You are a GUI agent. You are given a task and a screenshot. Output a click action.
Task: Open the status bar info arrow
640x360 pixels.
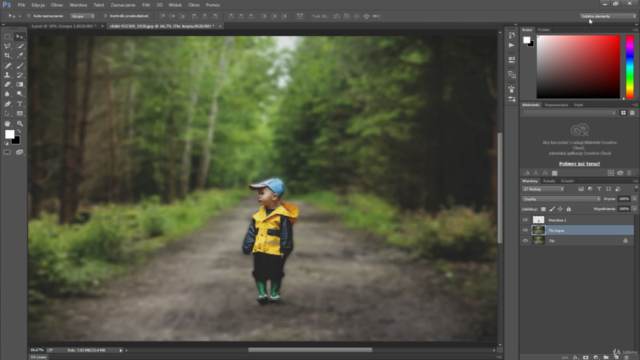pyautogui.click(x=121, y=350)
